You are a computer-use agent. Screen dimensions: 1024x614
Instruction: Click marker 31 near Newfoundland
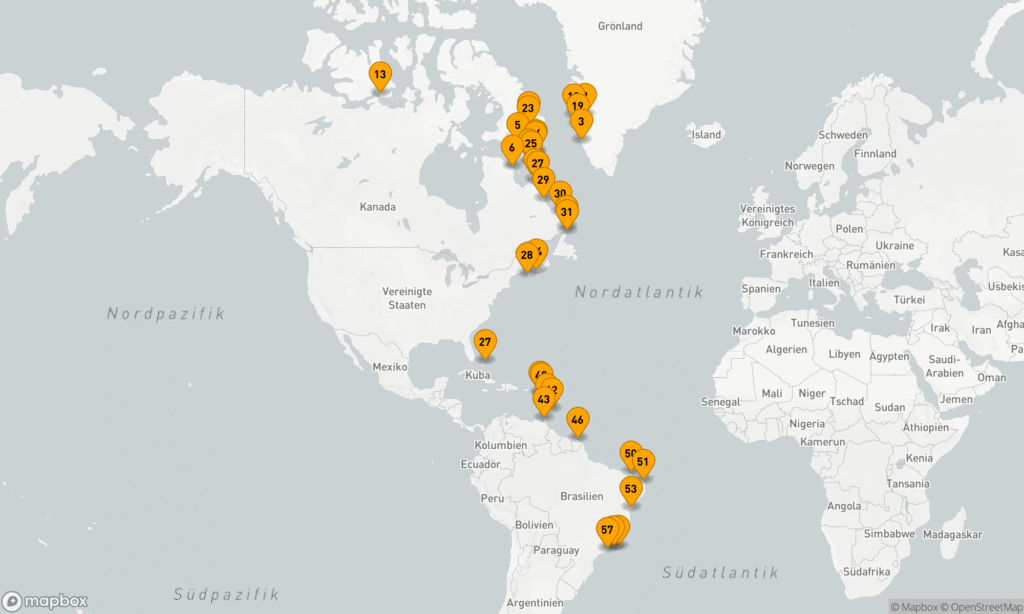coord(567,211)
